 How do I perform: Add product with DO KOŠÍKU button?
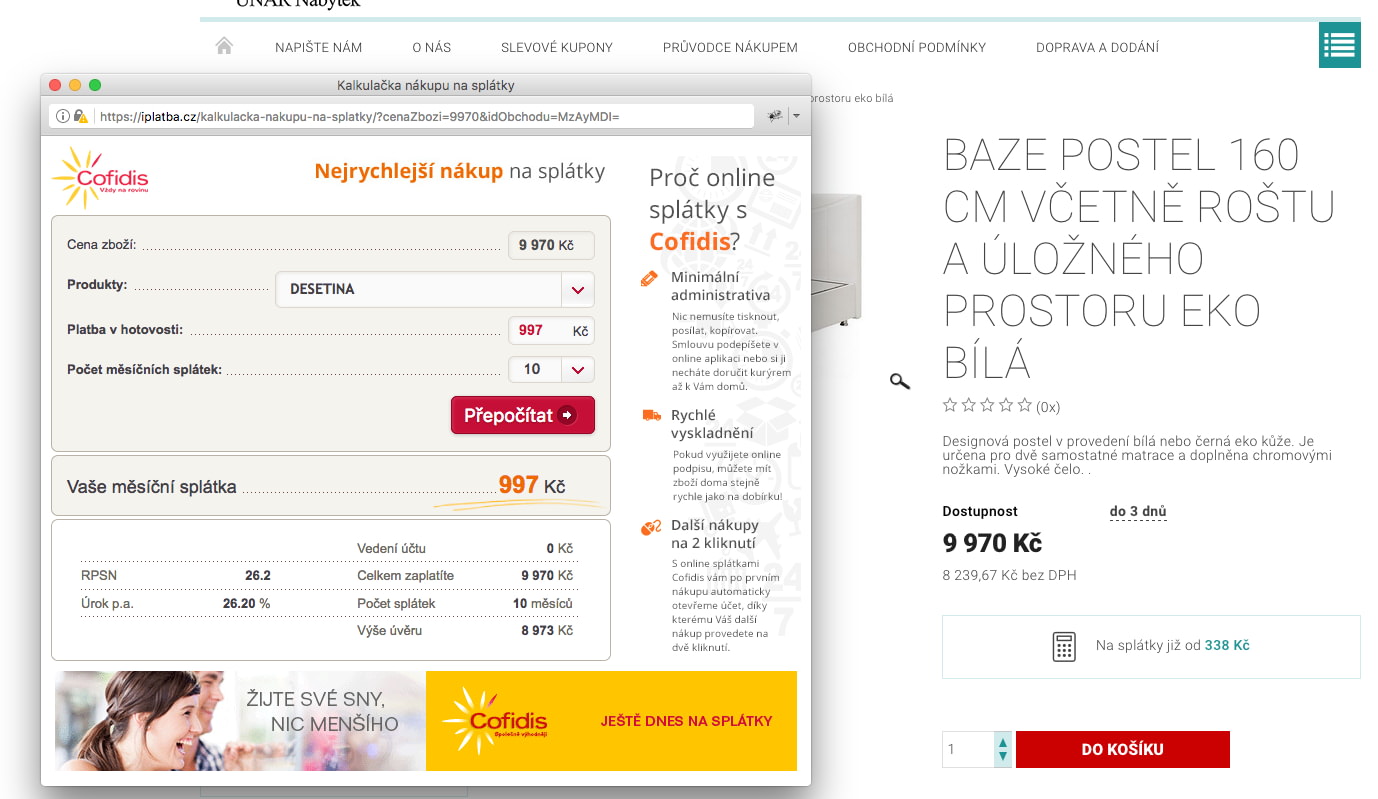tap(1122, 749)
